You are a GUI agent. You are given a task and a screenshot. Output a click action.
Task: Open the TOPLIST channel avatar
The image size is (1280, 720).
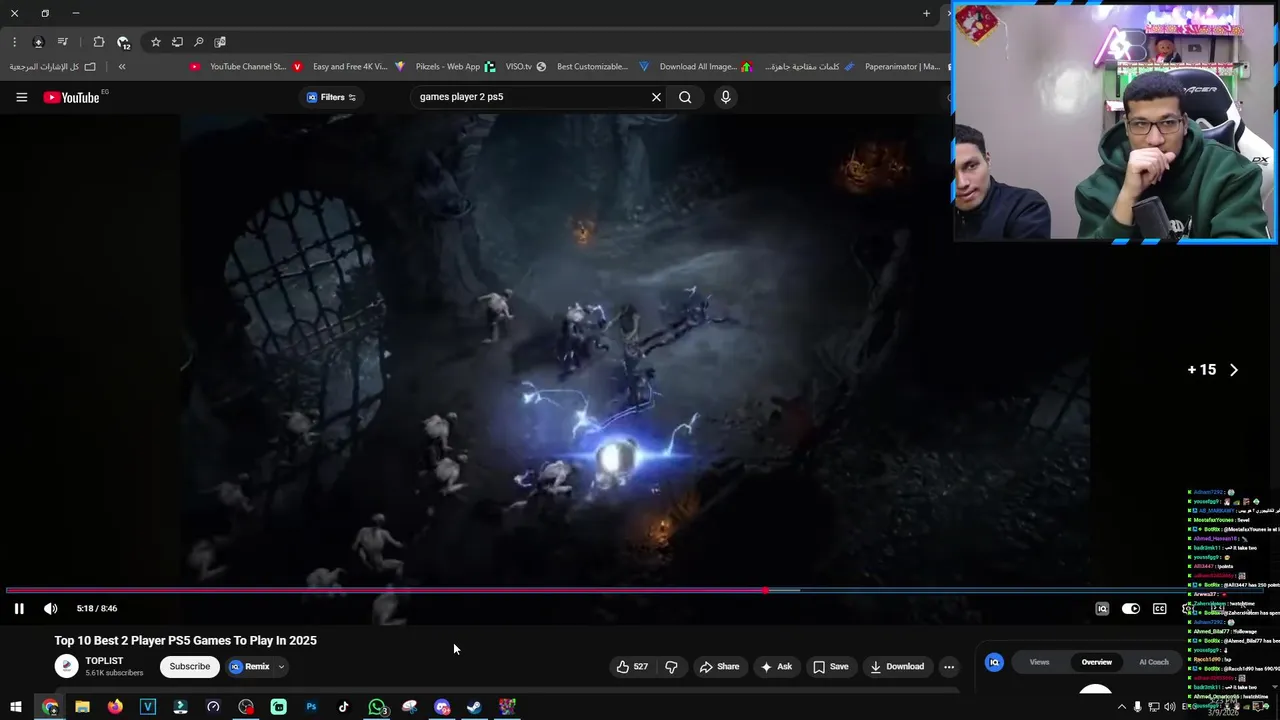(66, 666)
